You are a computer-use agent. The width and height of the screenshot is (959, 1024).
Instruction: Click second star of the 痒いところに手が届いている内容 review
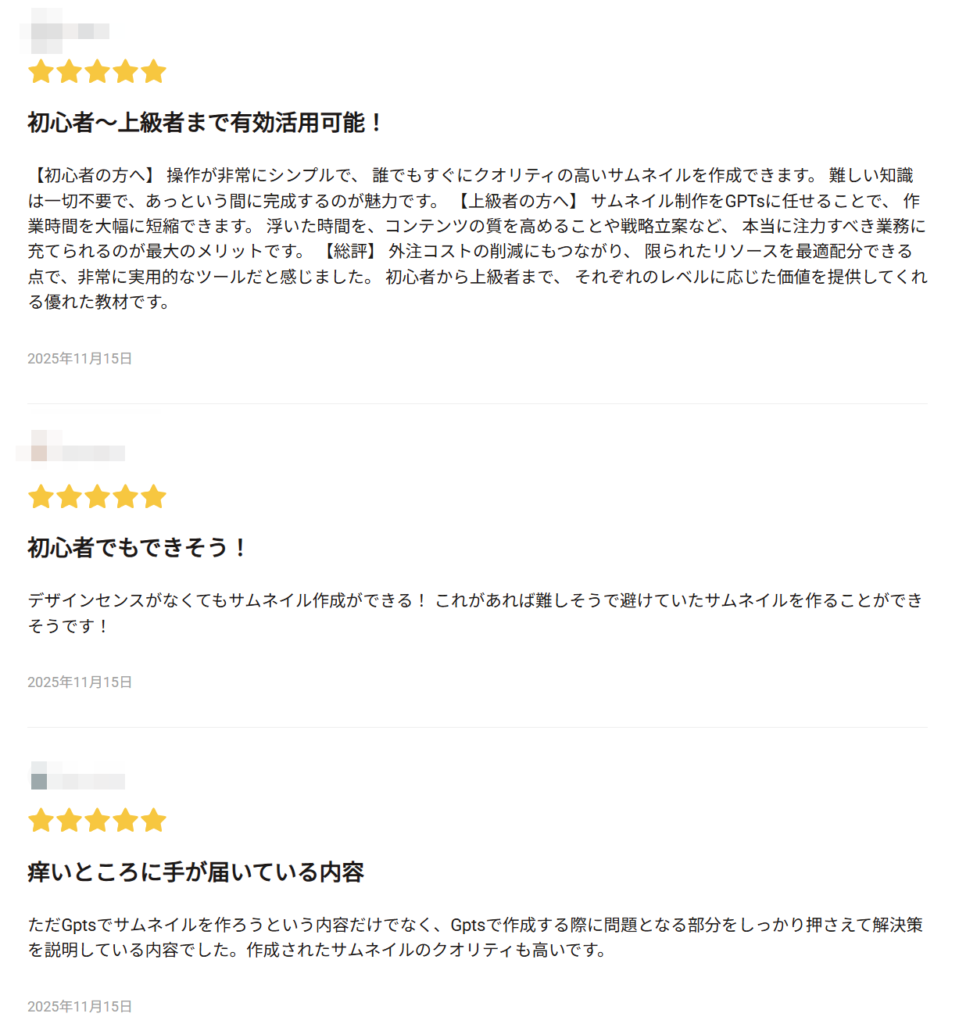pos(69,821)
